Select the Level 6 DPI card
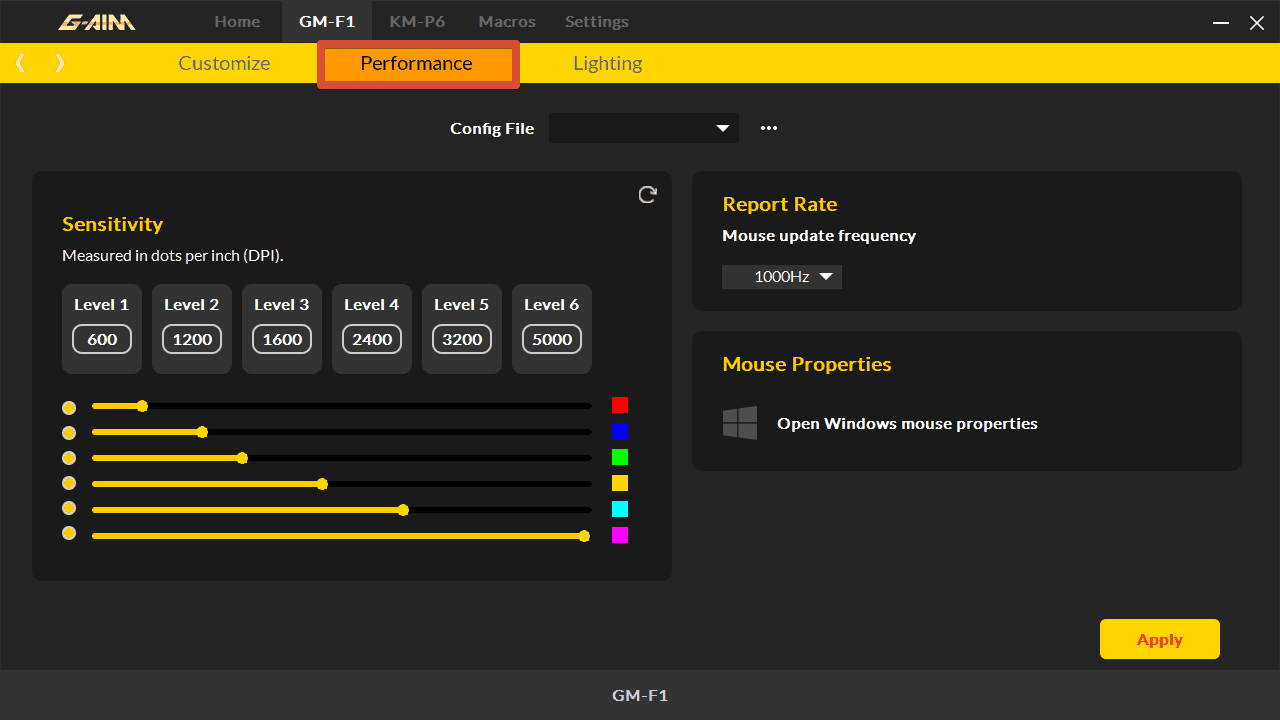 [x=552, y=329]
